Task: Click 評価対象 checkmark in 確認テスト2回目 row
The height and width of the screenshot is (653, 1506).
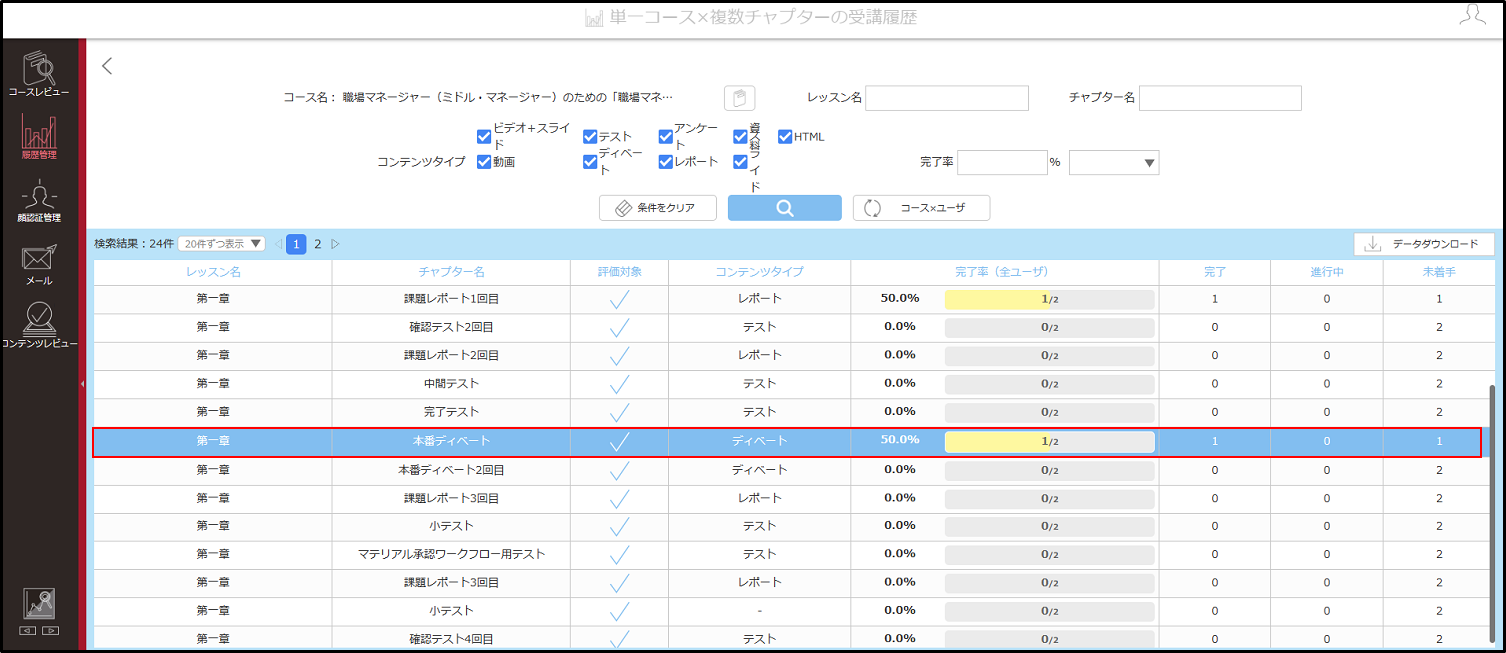Action: click(619, 327)
